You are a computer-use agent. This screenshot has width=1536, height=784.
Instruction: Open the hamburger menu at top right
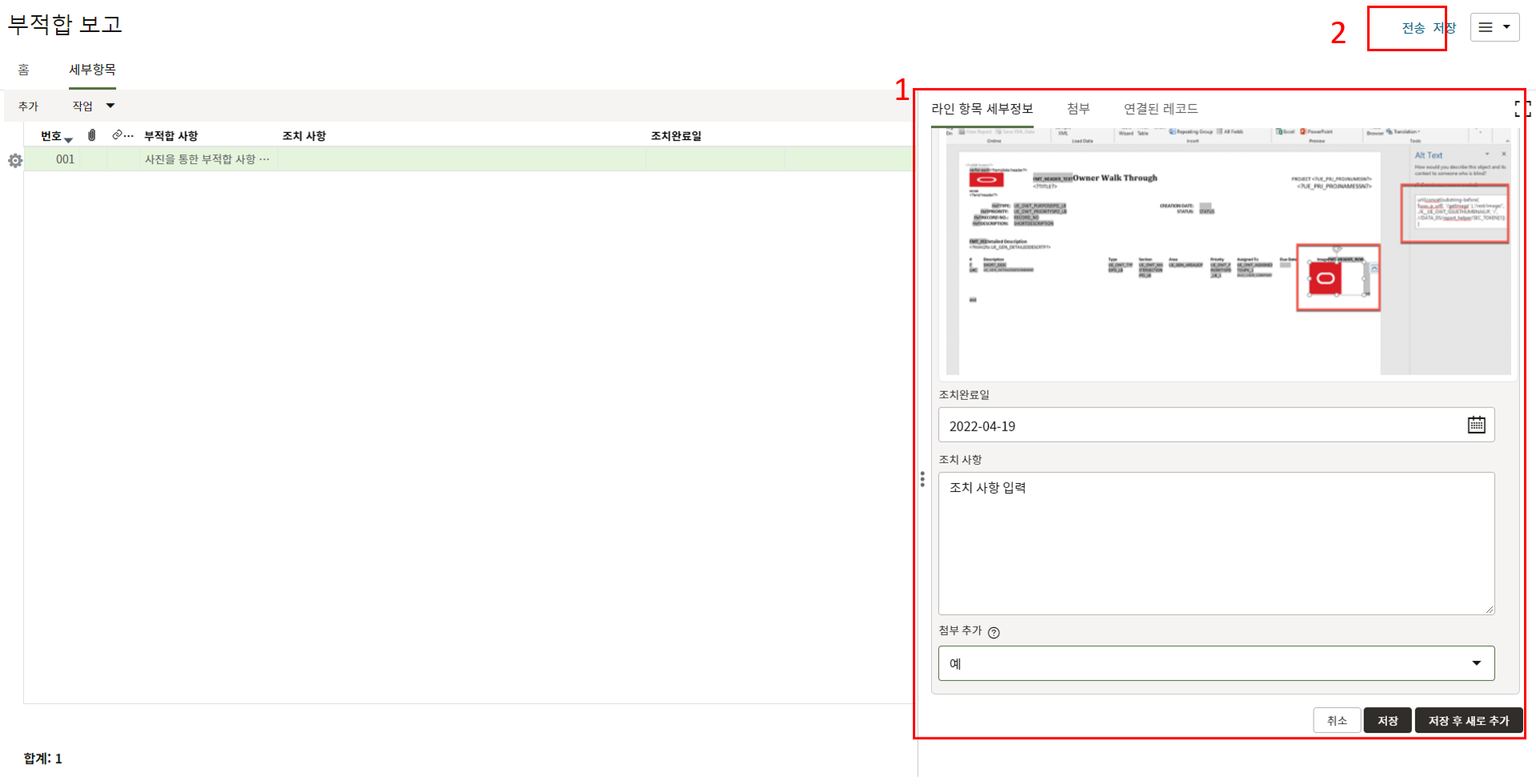click(x=1494, y=27)
